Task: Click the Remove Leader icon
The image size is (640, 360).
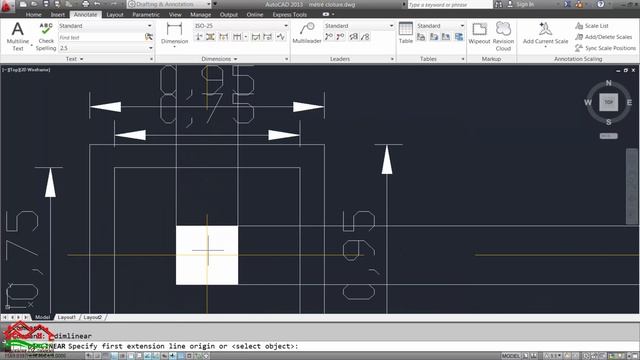Action: tap(340, 37)
